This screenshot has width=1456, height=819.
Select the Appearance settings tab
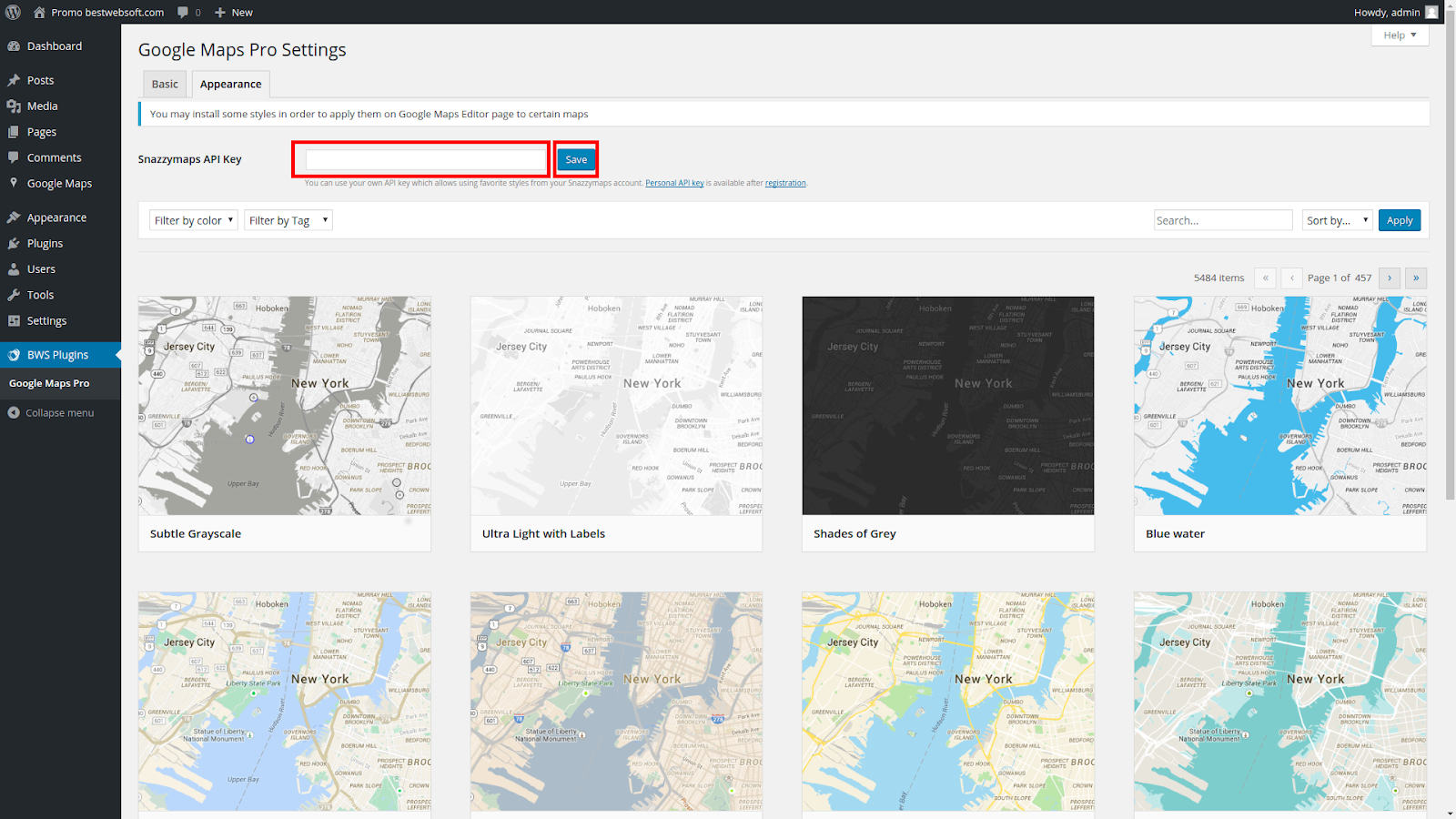pos(230,84)
